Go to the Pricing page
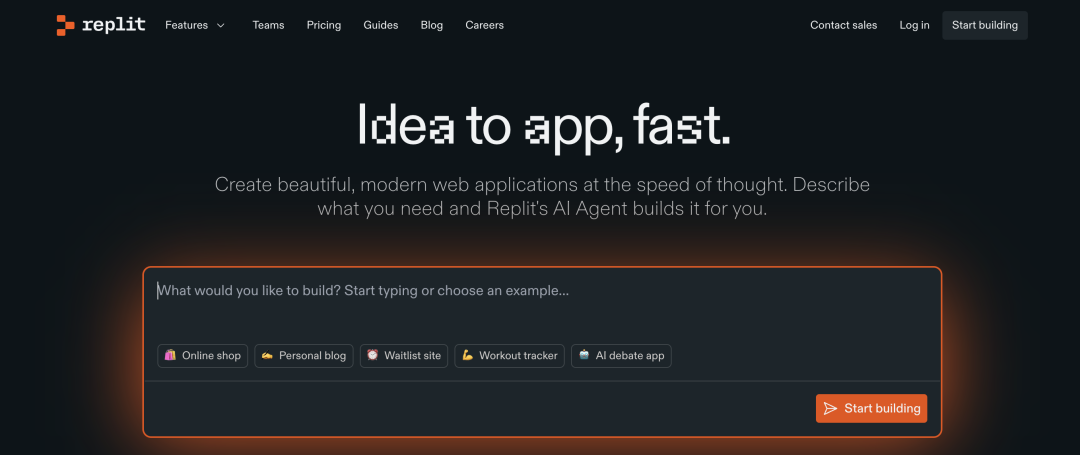Viewport: 1080px width, 455px height. pos(324,25)
